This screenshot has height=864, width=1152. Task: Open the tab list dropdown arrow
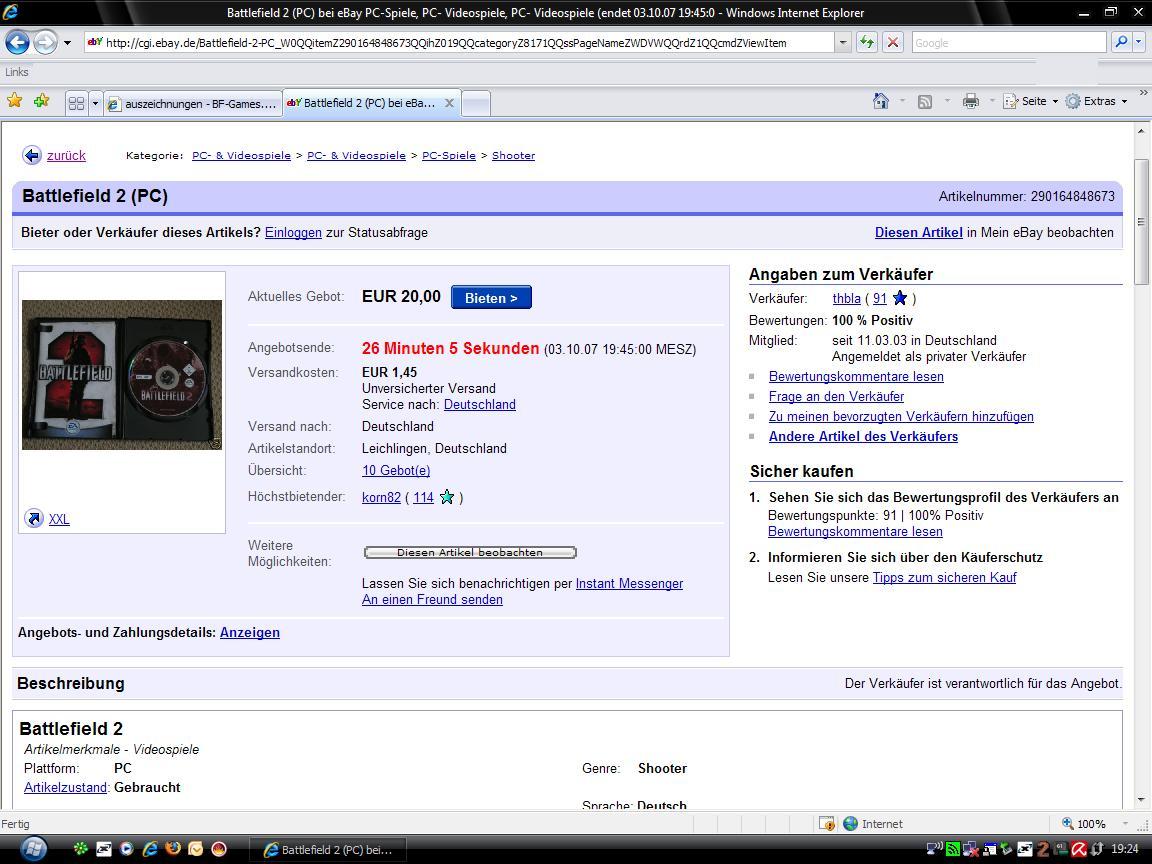[95, 104]
